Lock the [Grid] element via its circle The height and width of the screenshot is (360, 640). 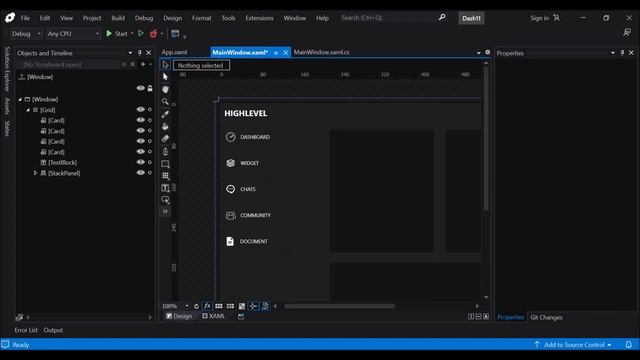[150, 109]
